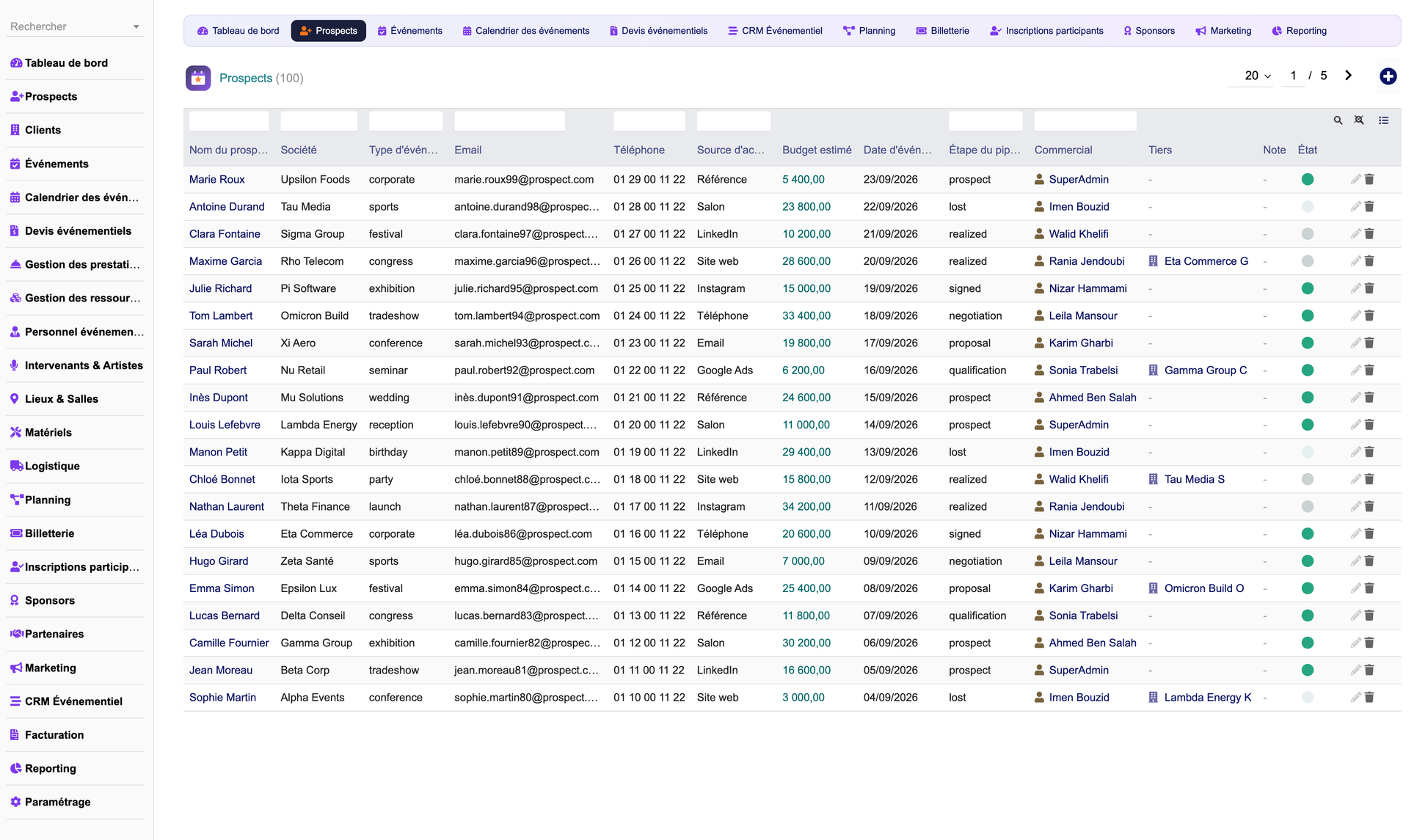Filter by Nom du prospect field
Viewport: 1428px width, 840px height.
click(x=229, y=121)
